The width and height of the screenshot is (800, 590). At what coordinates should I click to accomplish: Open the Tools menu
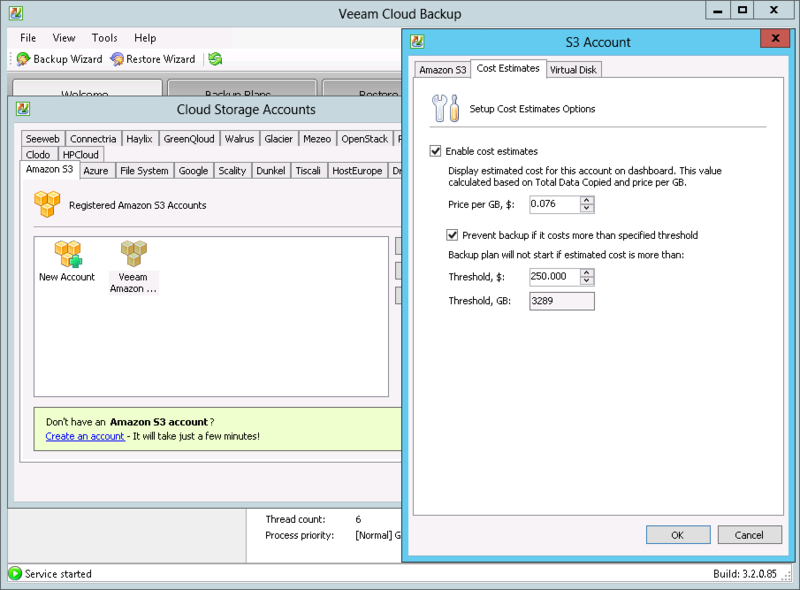(104, 37)
